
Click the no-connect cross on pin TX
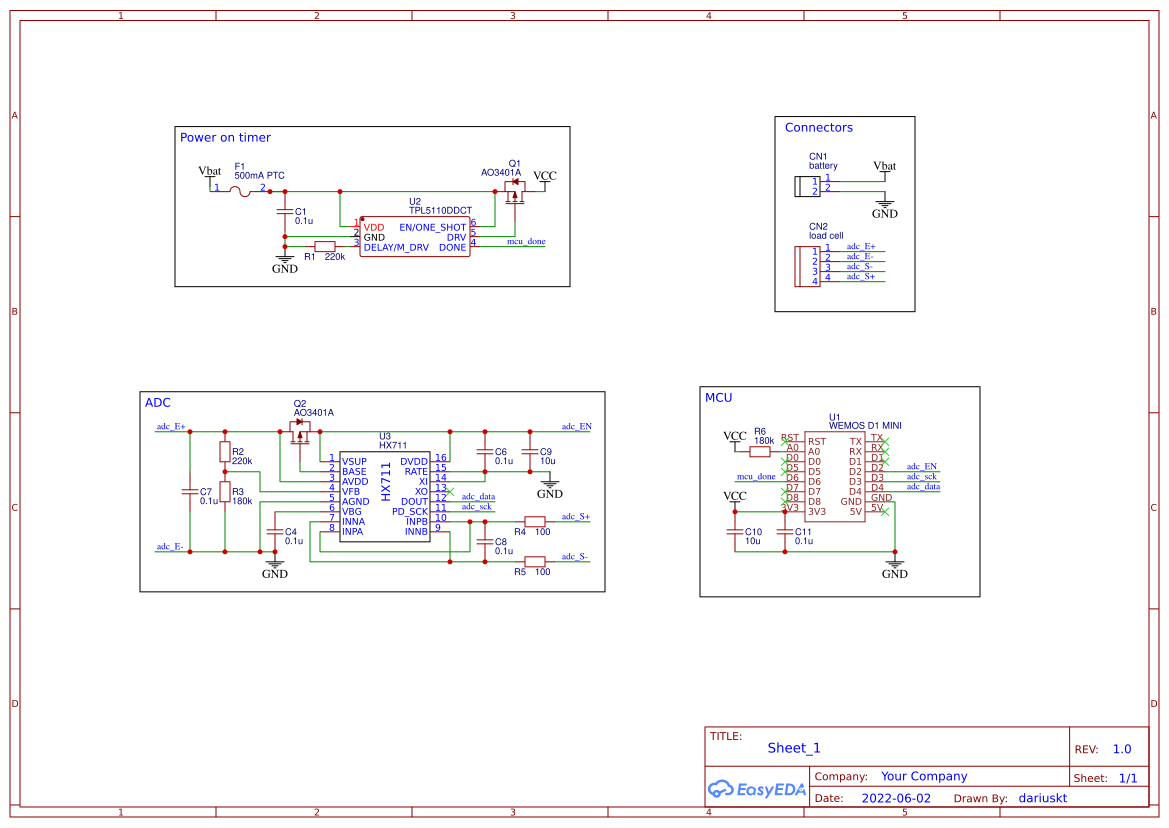(886, 441)
